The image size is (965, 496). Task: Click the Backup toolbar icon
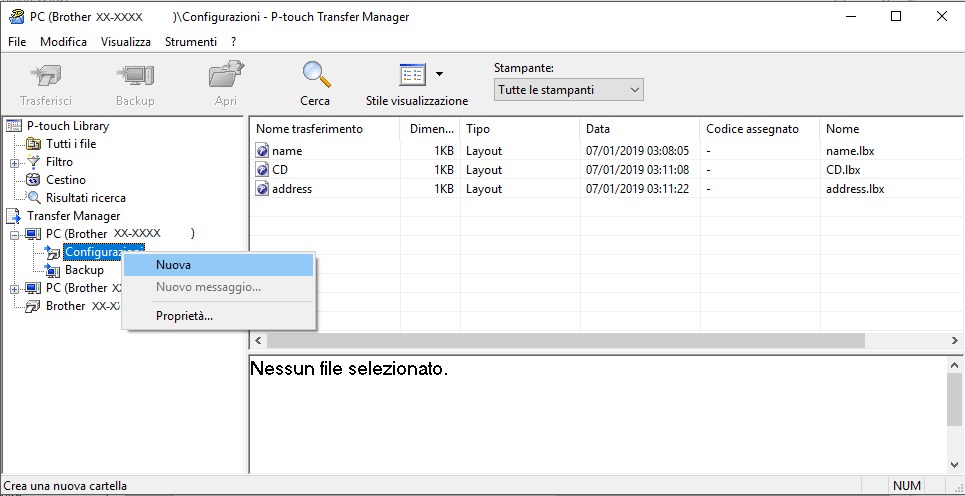click(135, 76)
